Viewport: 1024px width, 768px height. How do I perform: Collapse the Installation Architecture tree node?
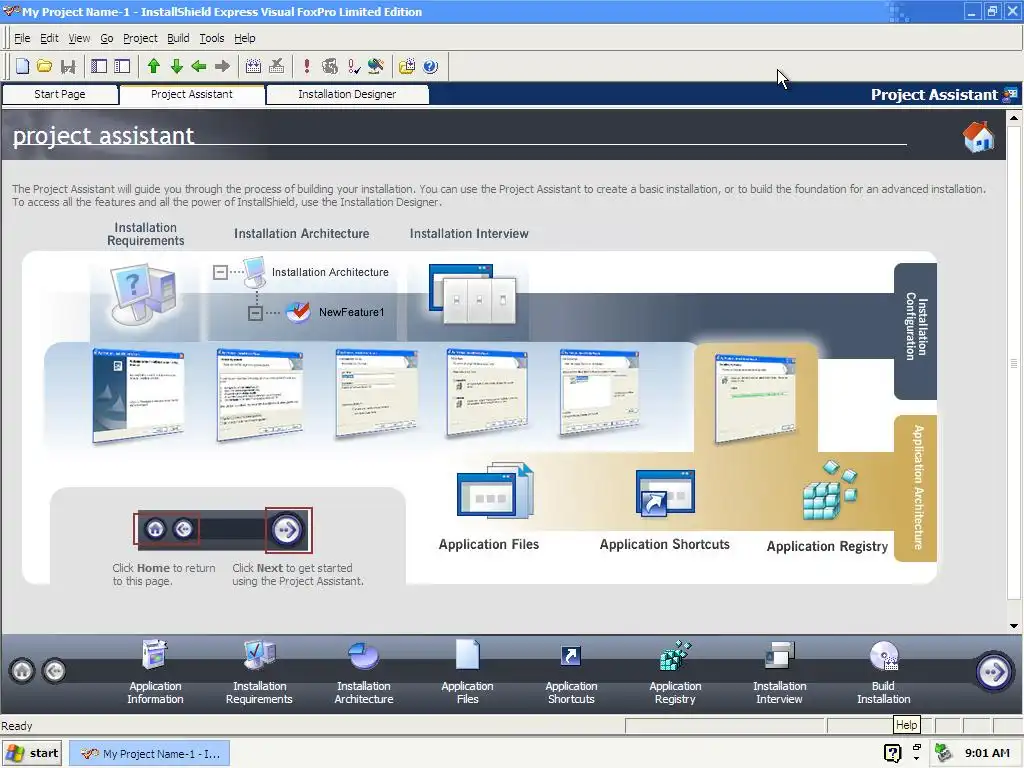coord(220,272)
